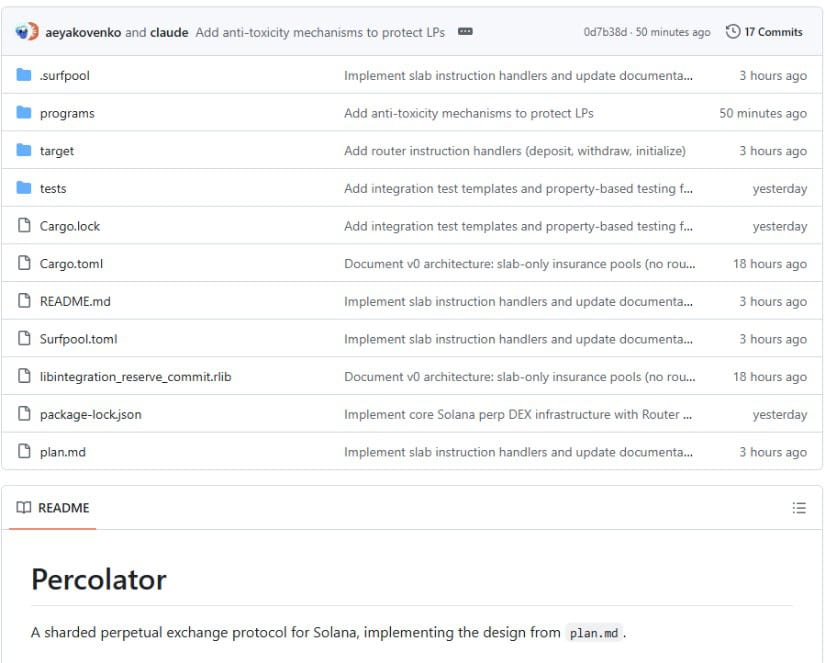825x663 pixels.
Task: Open package-lock.json commit message link
Action: point(518,414)
